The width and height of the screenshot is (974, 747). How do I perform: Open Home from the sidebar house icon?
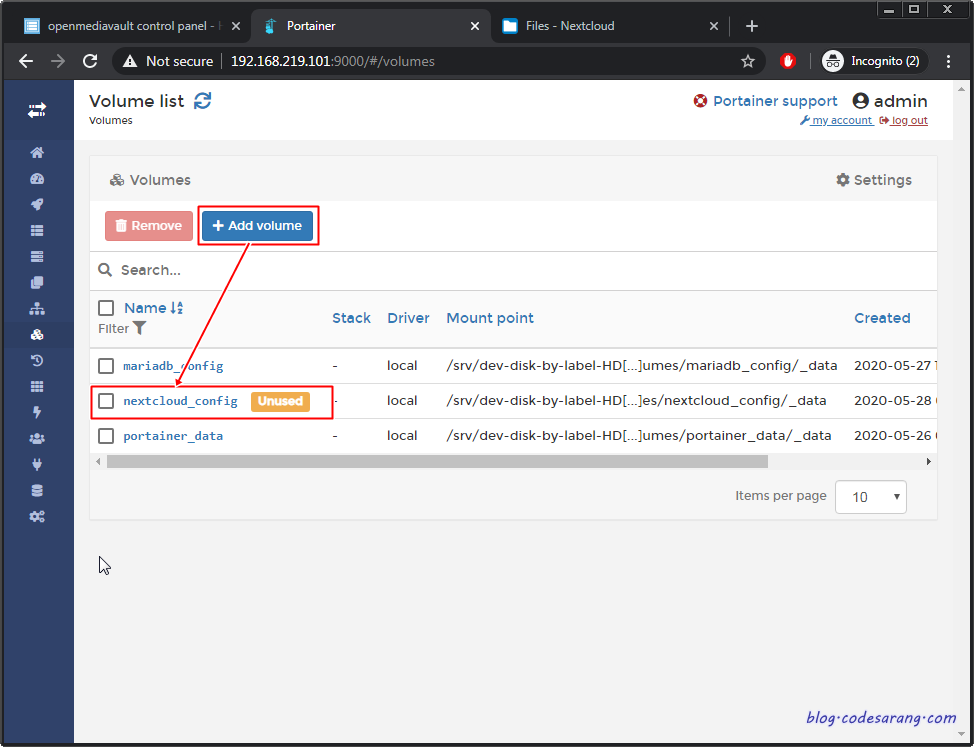click(x=37, y=153)
